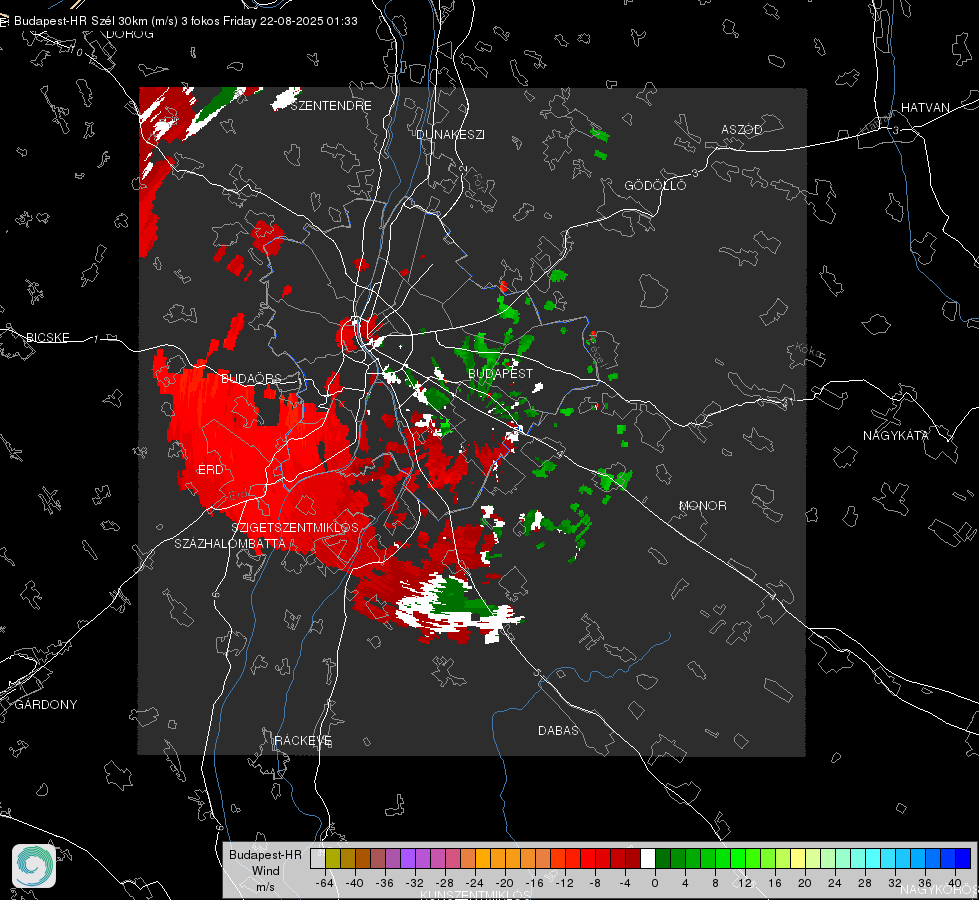The height and width of the screenshot is (900, 979).
Task: Click the legend value label -12
Action: [564, 883]
